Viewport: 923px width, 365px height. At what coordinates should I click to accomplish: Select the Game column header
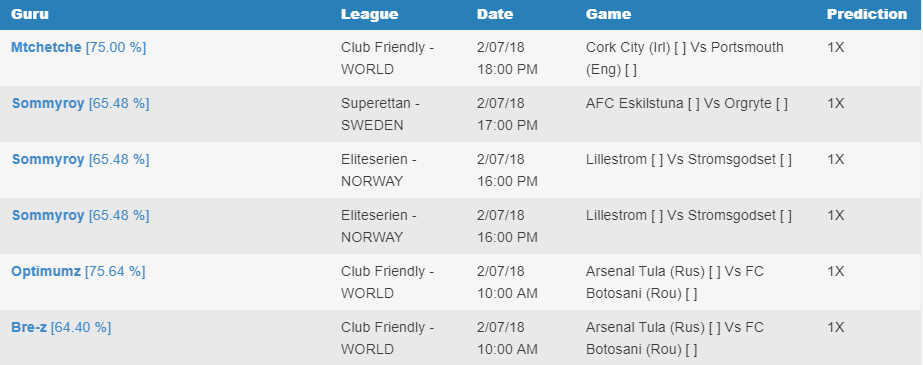coord(609,14)
